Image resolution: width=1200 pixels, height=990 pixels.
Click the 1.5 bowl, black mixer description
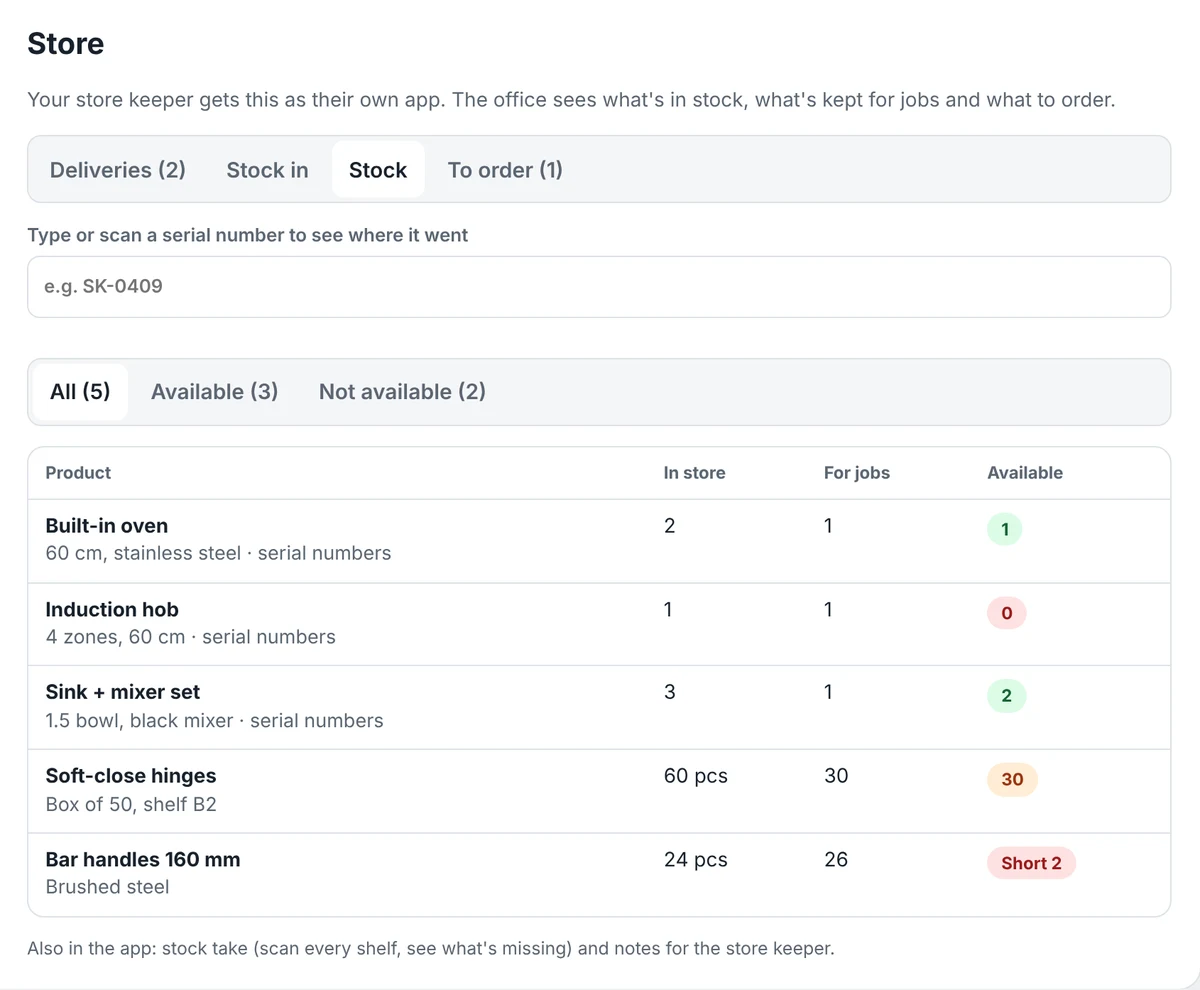[x=214, y=721]
